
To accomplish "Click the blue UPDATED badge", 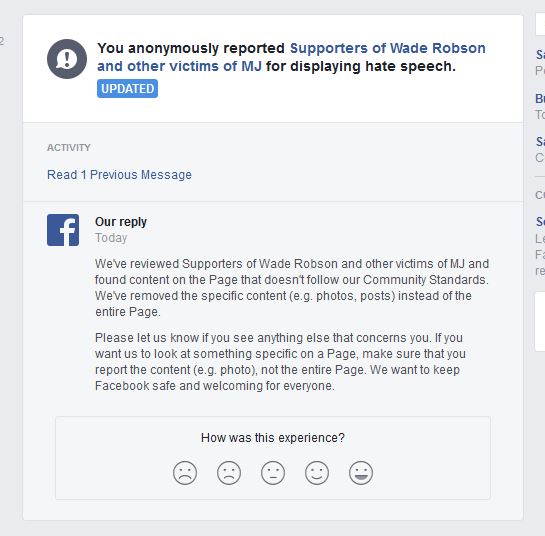I will click(x=127, y=89).
